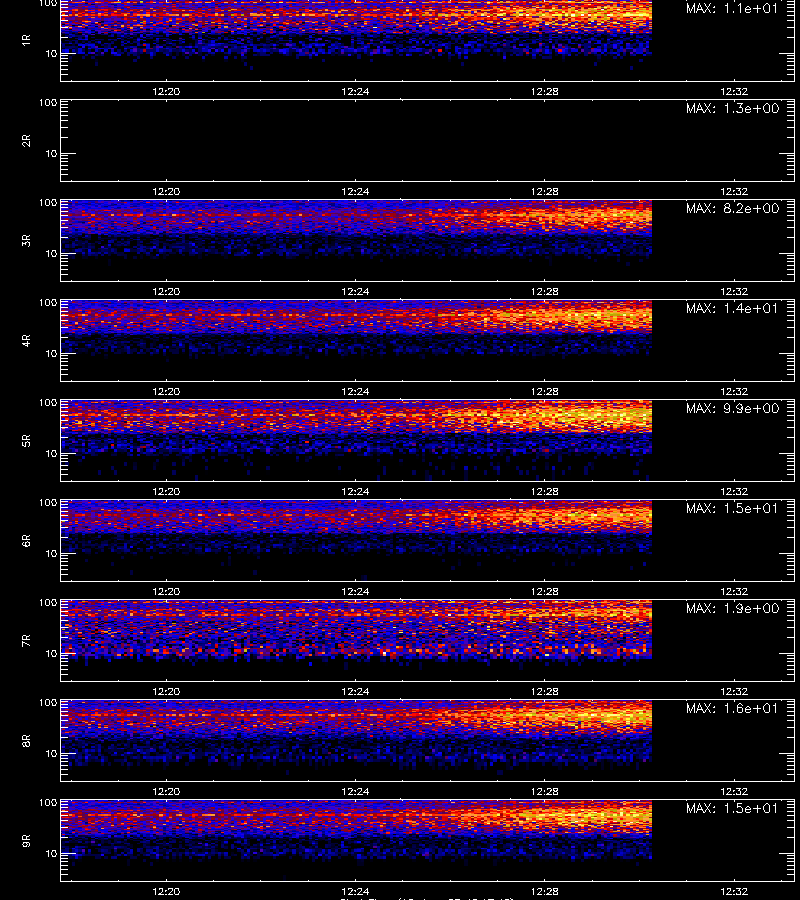This screenshot has width=800, height=900.
Task: Click the 12:32 time label below 2R panel
Action: [x=734, y=191]
